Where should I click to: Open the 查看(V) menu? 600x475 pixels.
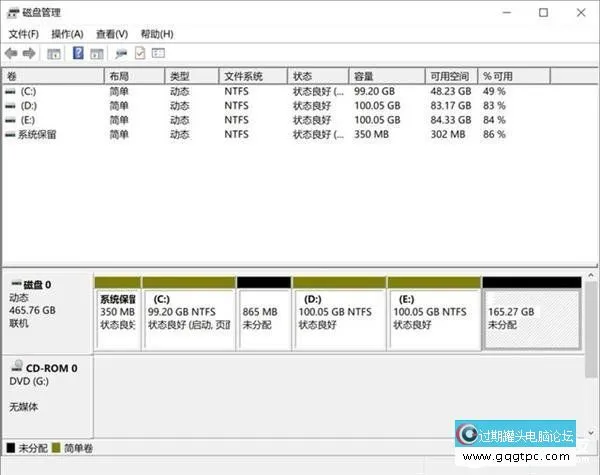[x=112, y=34]
